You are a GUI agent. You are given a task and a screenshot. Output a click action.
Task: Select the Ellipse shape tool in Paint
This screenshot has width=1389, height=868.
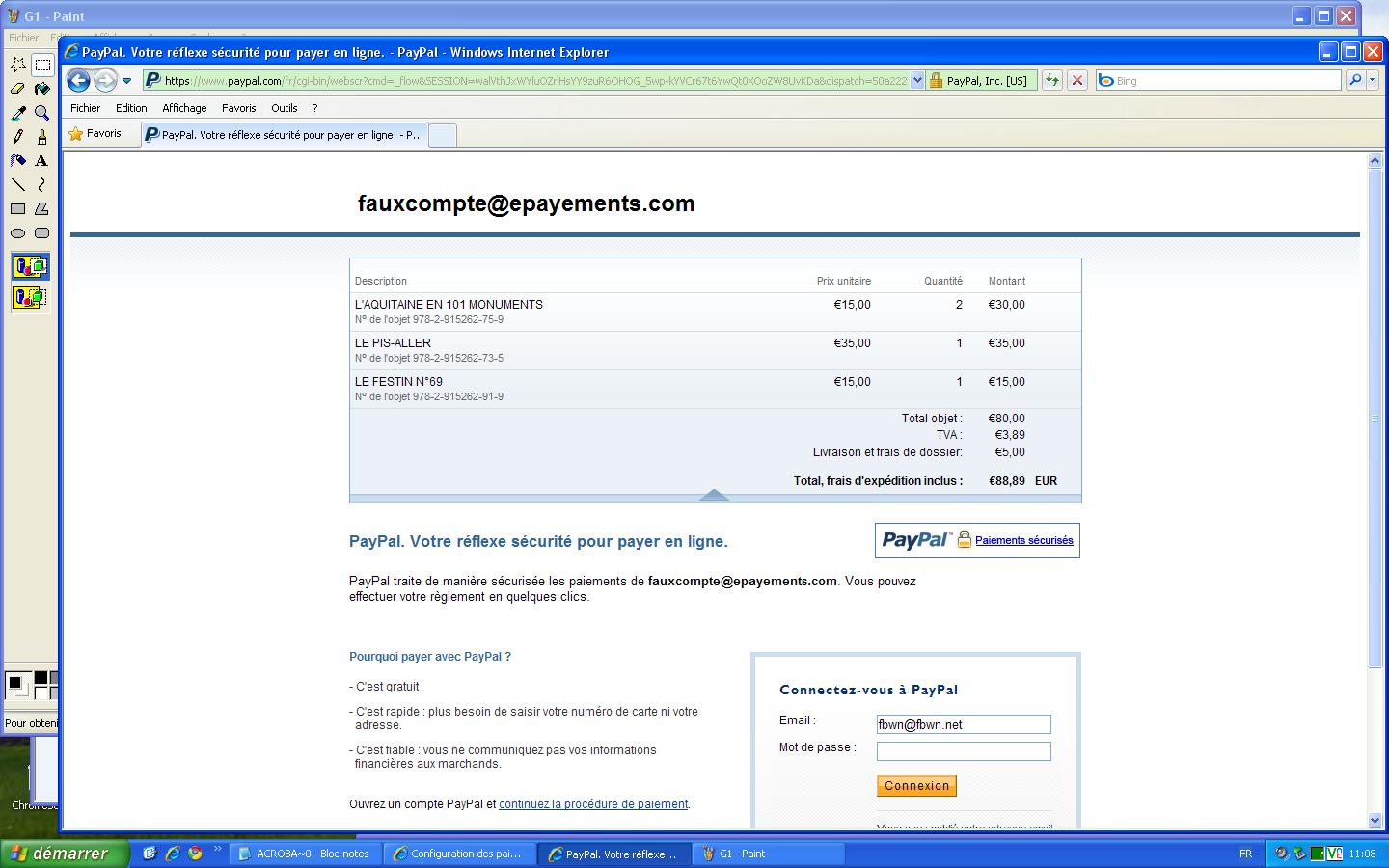pos(18,233)
